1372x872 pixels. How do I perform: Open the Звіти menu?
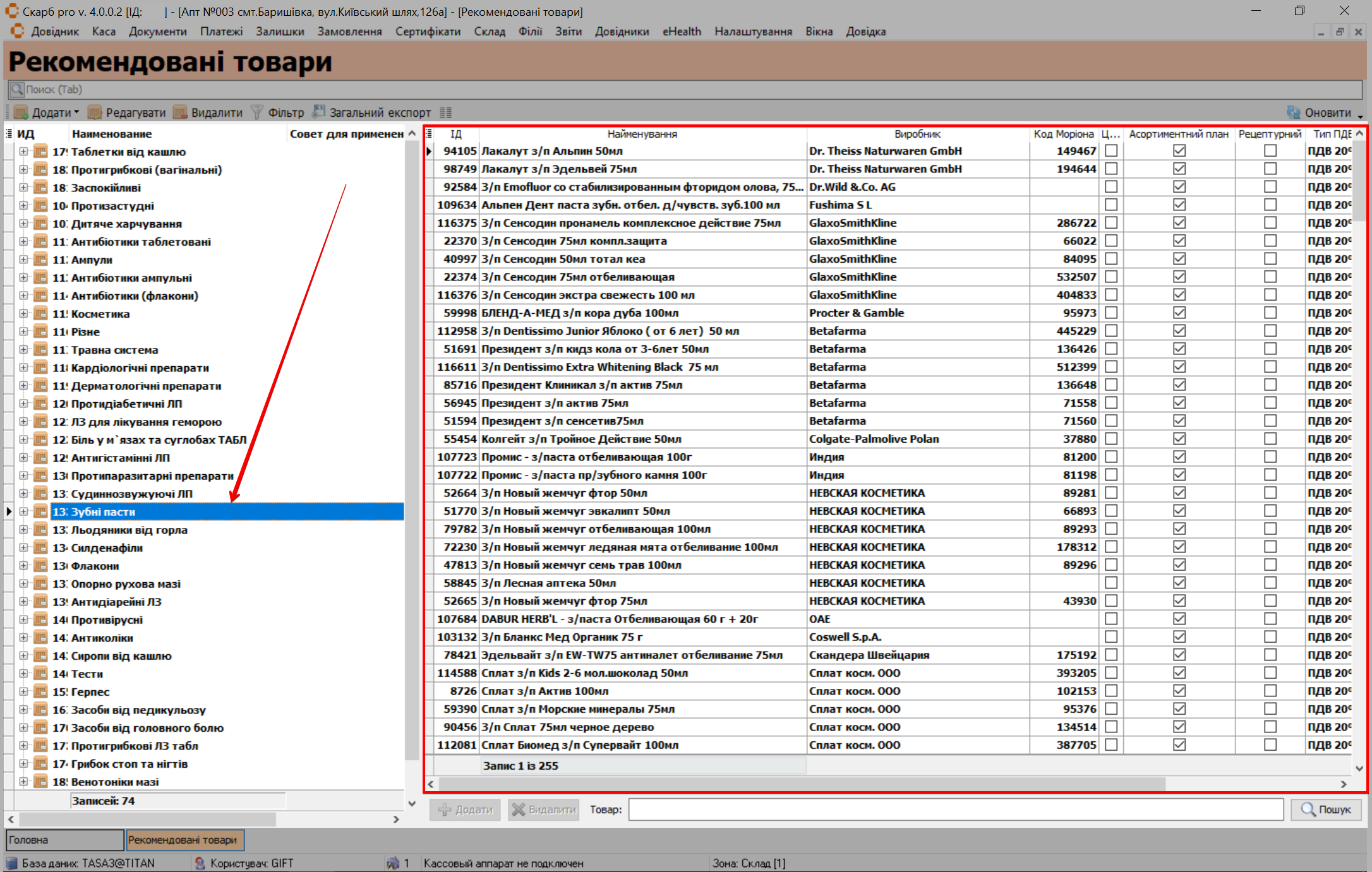(x=568, y=32)
